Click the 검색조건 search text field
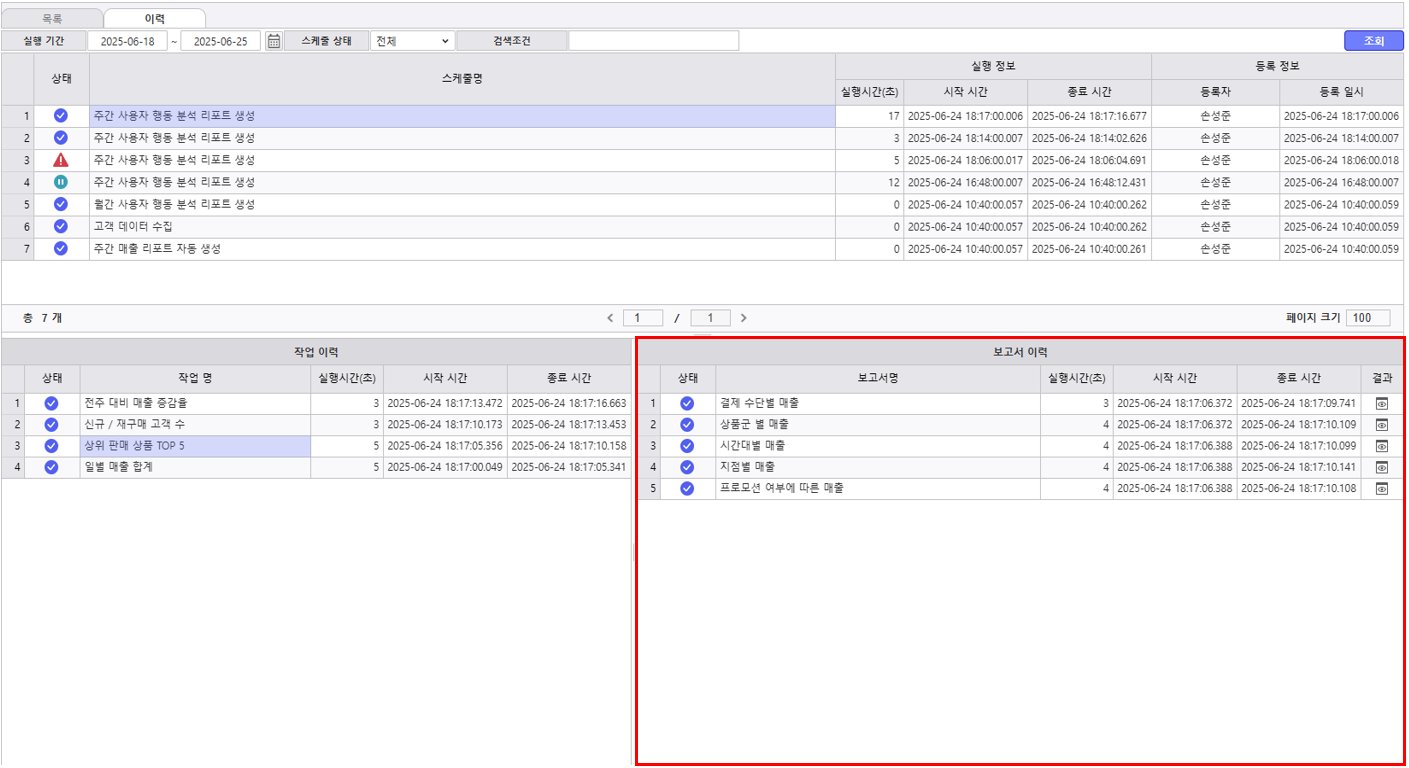The height and width of the screenshot is (768, 1409). [653, 41]
